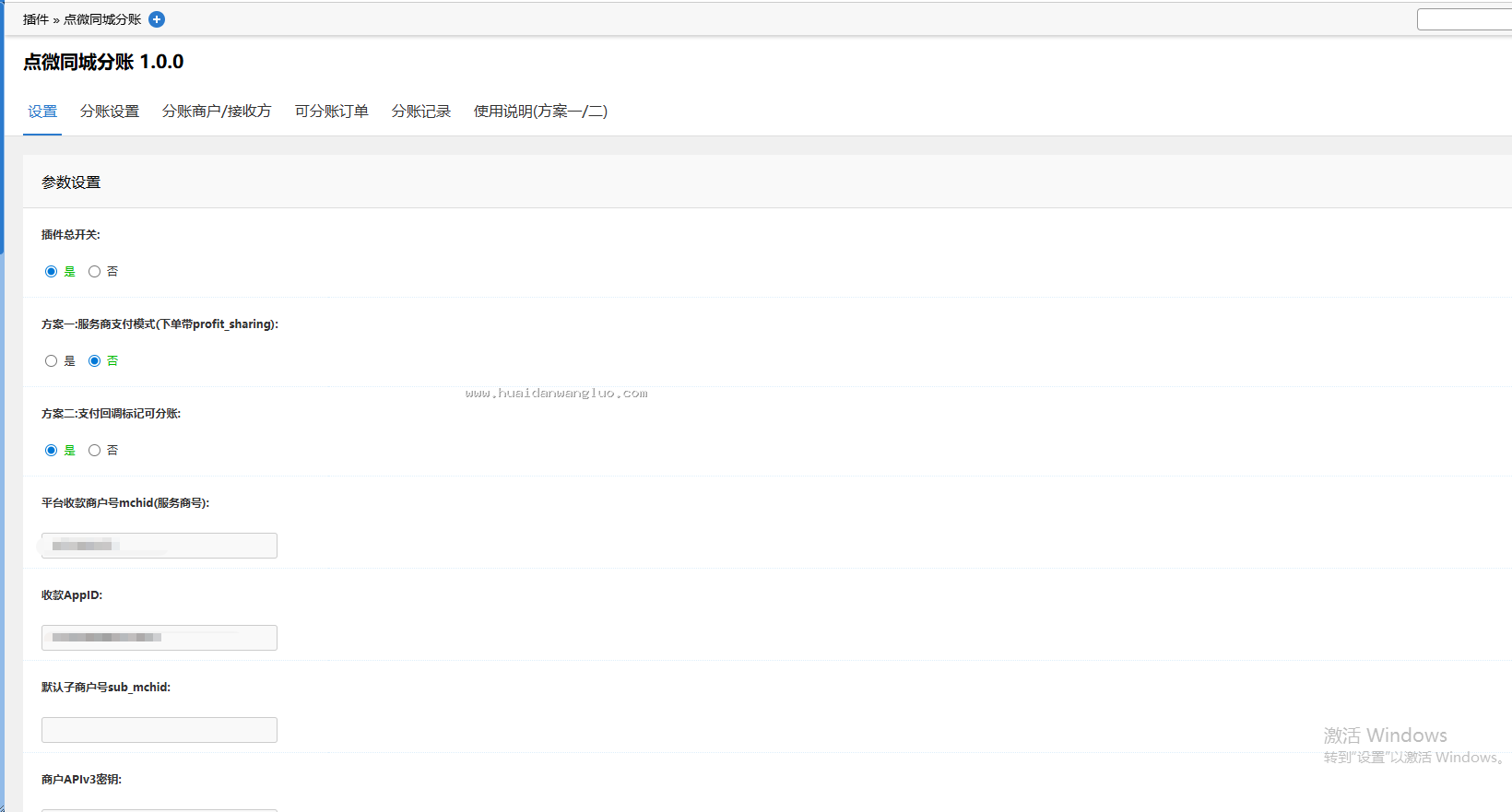Choose 是 for 方案一 服务商支付模式

tap(51, 361)
